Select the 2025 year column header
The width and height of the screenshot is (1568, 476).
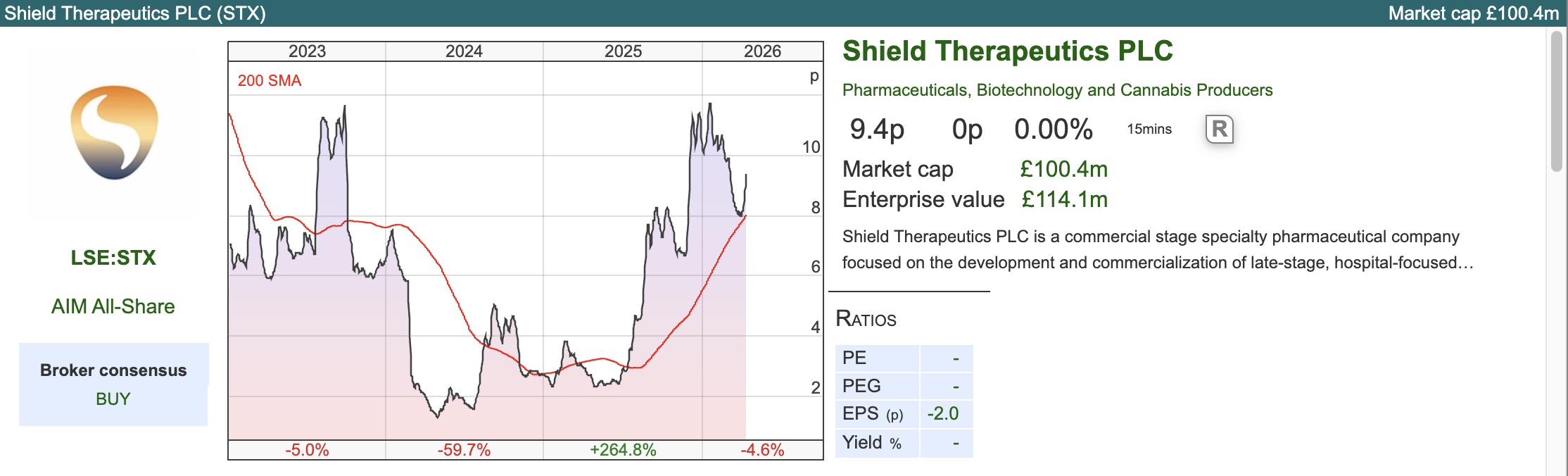click(x=623, y=51)
